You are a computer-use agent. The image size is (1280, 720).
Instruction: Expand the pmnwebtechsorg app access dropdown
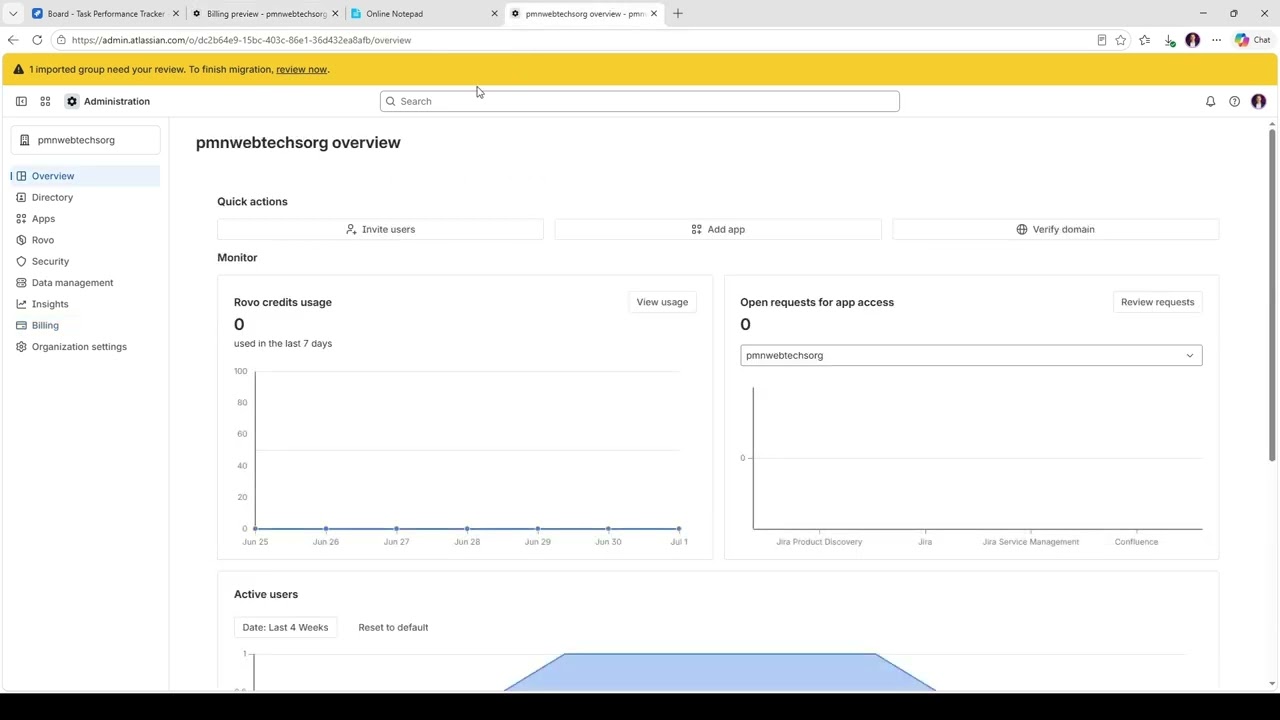(x=971, y=355)
